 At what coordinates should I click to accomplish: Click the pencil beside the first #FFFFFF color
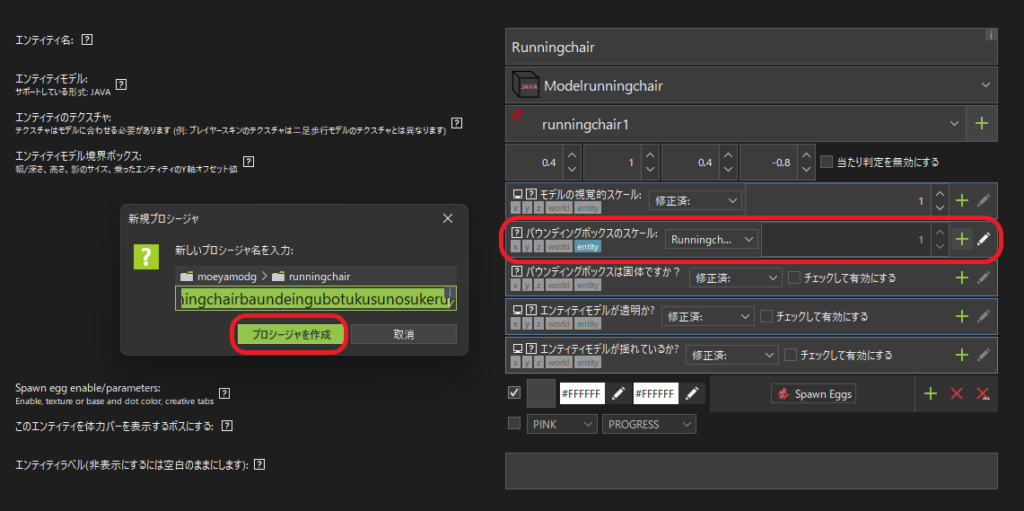[619, 394]
